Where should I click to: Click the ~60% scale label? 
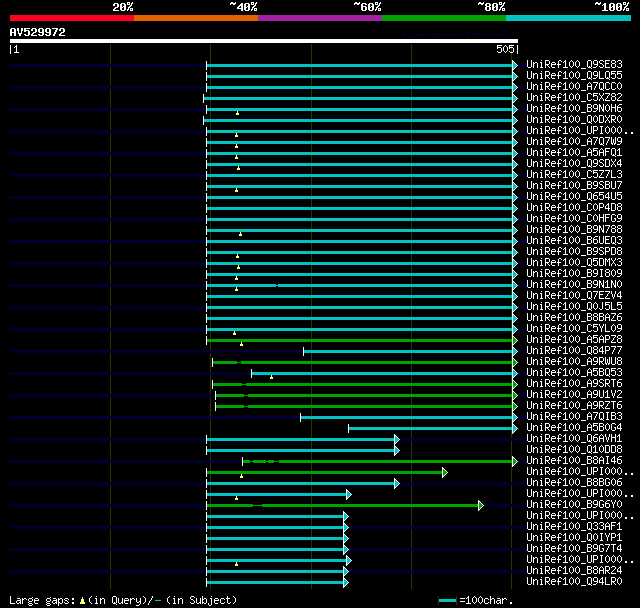pos(367,7)
